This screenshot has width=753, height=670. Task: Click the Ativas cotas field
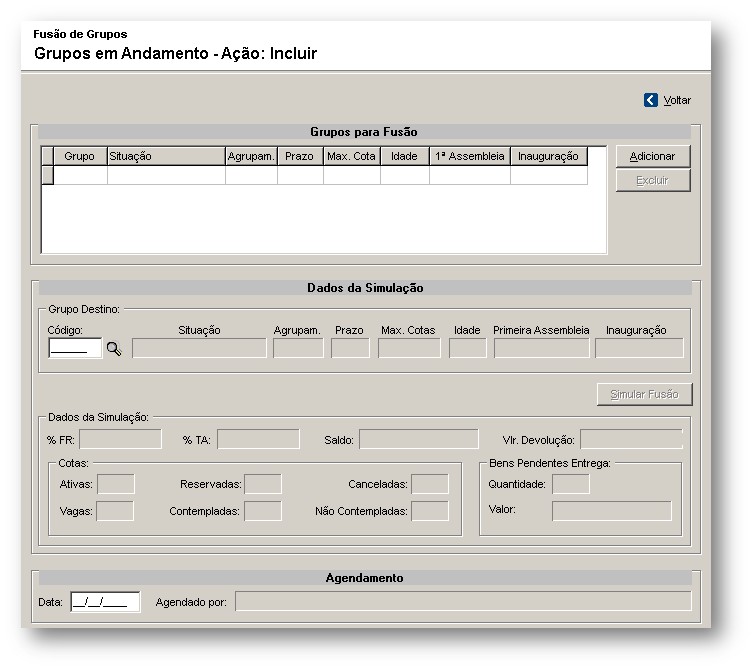[x=116, y=484]
